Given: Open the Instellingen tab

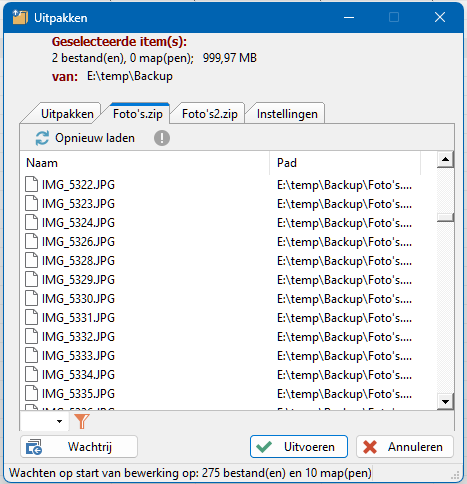Looking at the screenshot, I should [287, 114].
